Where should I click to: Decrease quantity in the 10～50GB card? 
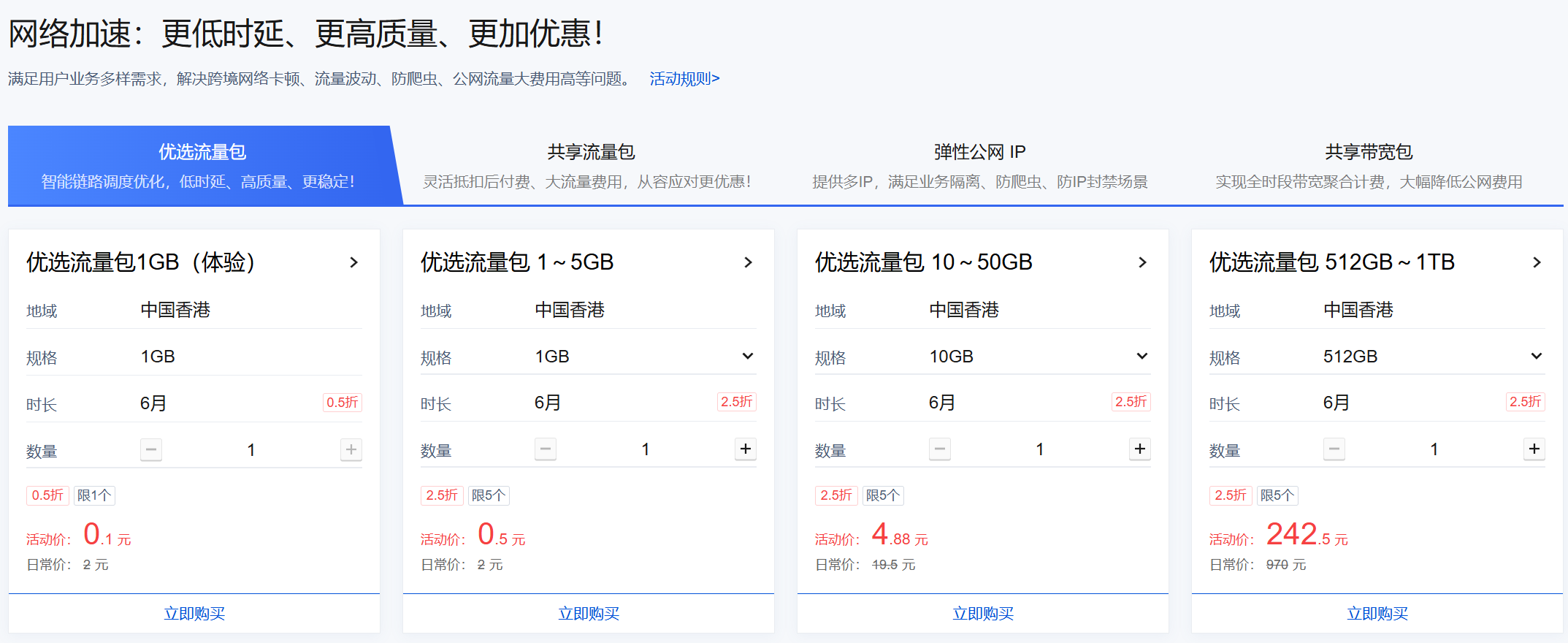940,449
